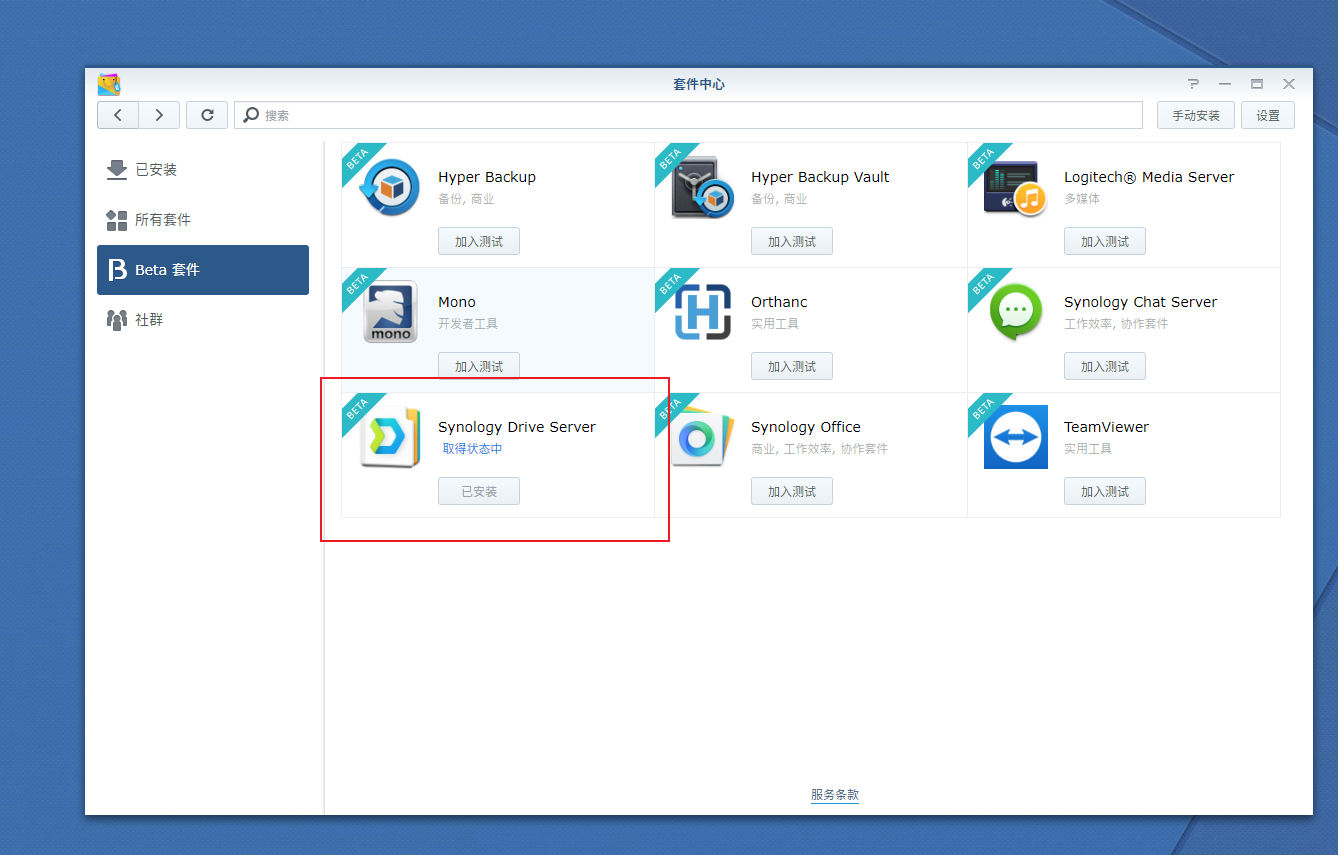Screen dimensions: 1338x855
Task: Click the Mono title text
Action: (x=457, y=302)
